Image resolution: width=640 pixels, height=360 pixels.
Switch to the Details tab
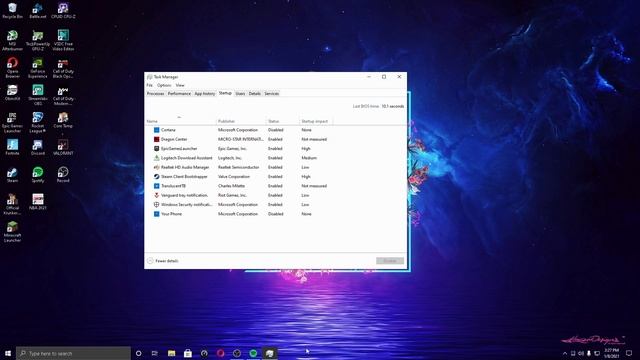(x=255, y=93)
